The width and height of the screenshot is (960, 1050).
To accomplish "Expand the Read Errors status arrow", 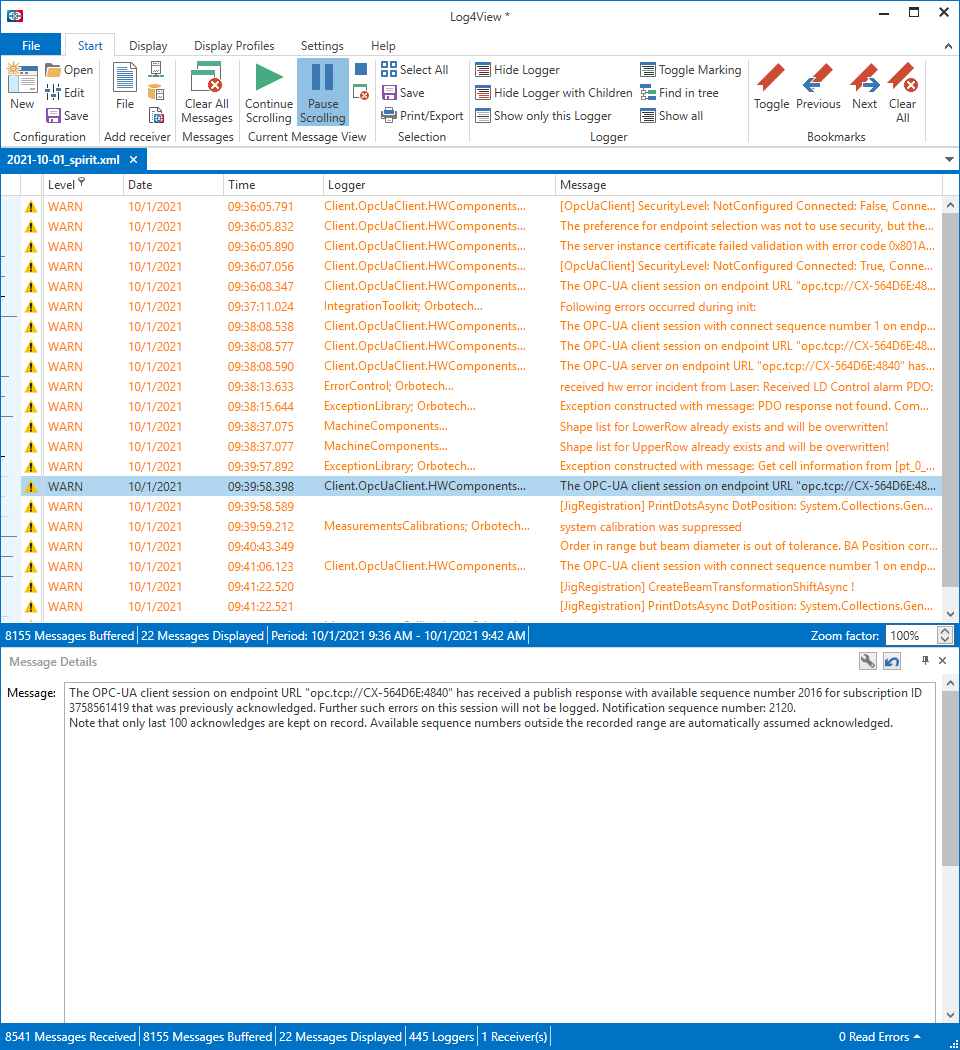I will [x=916, y=1036].
